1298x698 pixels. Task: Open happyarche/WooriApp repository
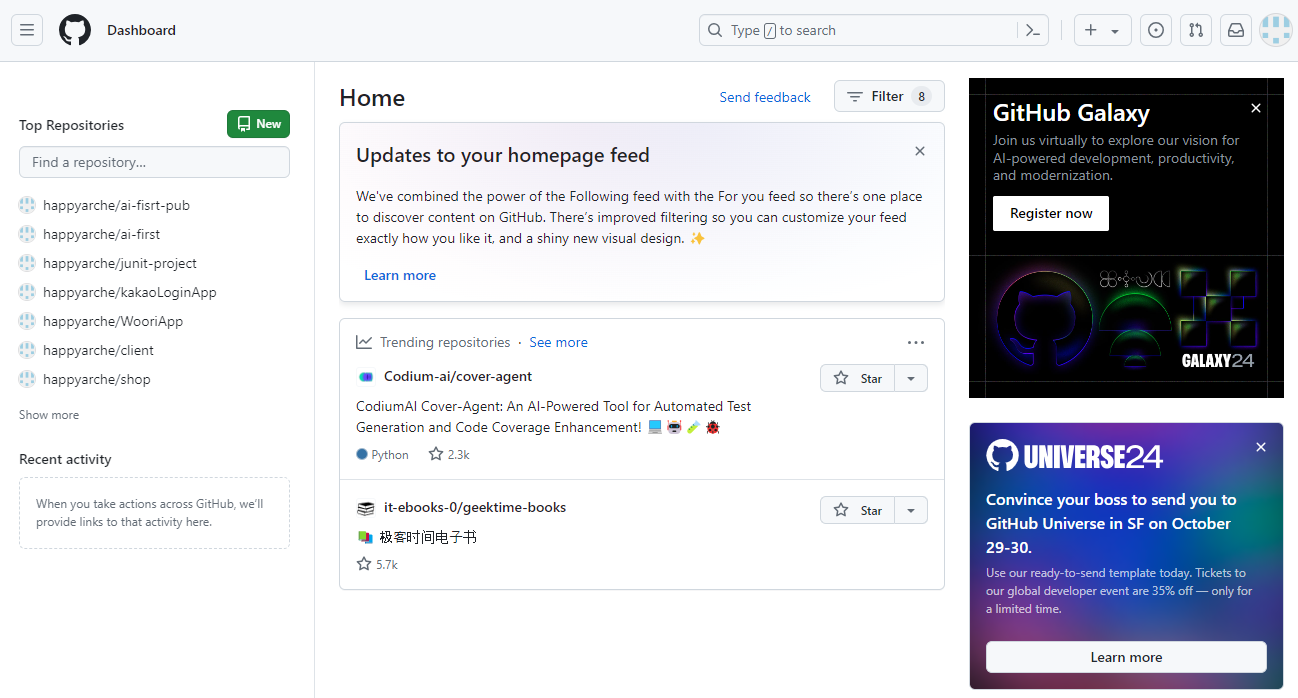(113, 321)
